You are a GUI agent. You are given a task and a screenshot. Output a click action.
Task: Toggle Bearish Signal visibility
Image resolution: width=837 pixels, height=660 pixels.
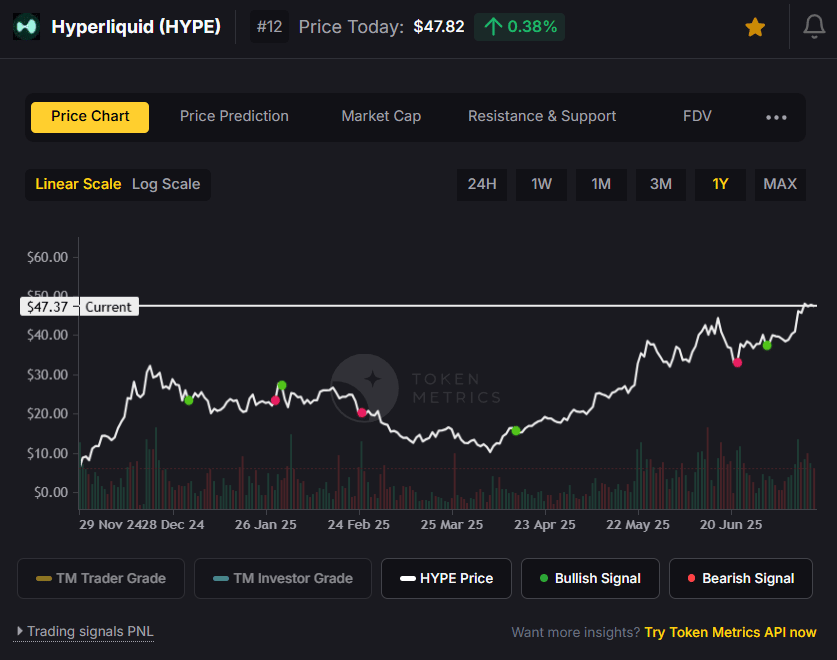tap(741, 578)
